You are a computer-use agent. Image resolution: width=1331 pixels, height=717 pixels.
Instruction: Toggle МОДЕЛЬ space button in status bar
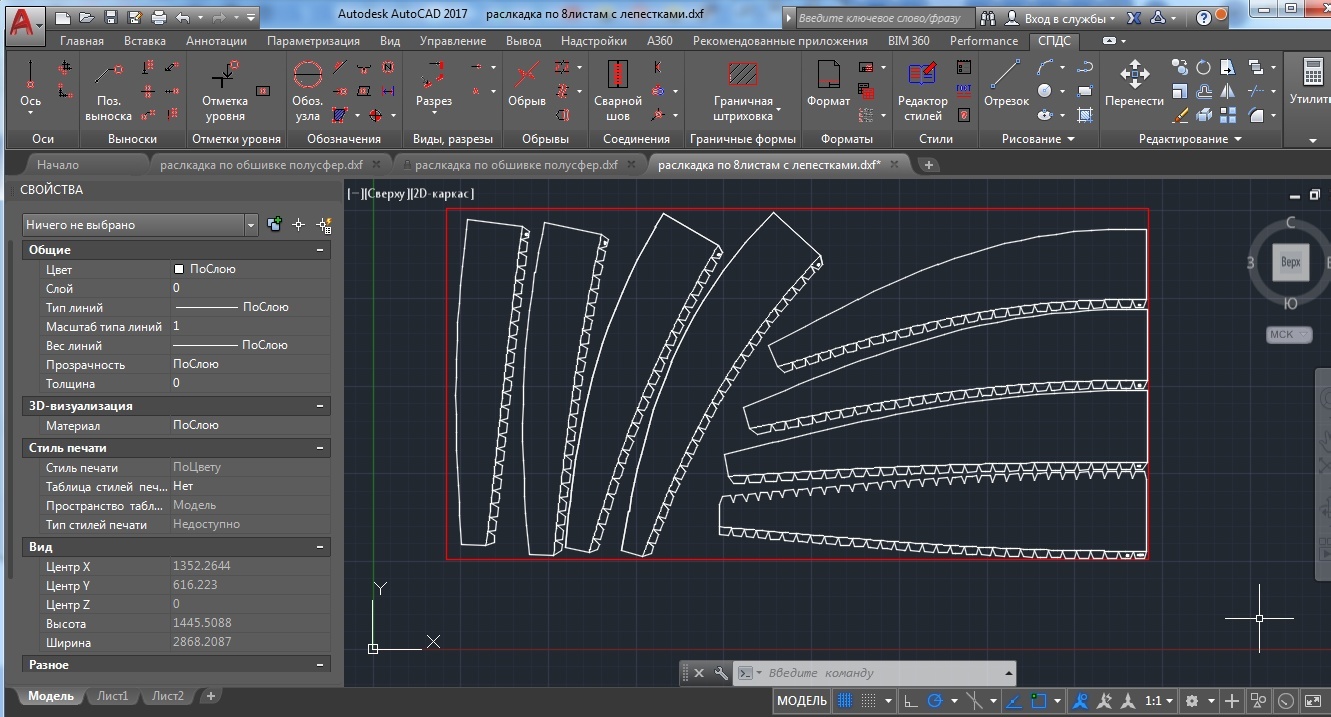(802, 701)
